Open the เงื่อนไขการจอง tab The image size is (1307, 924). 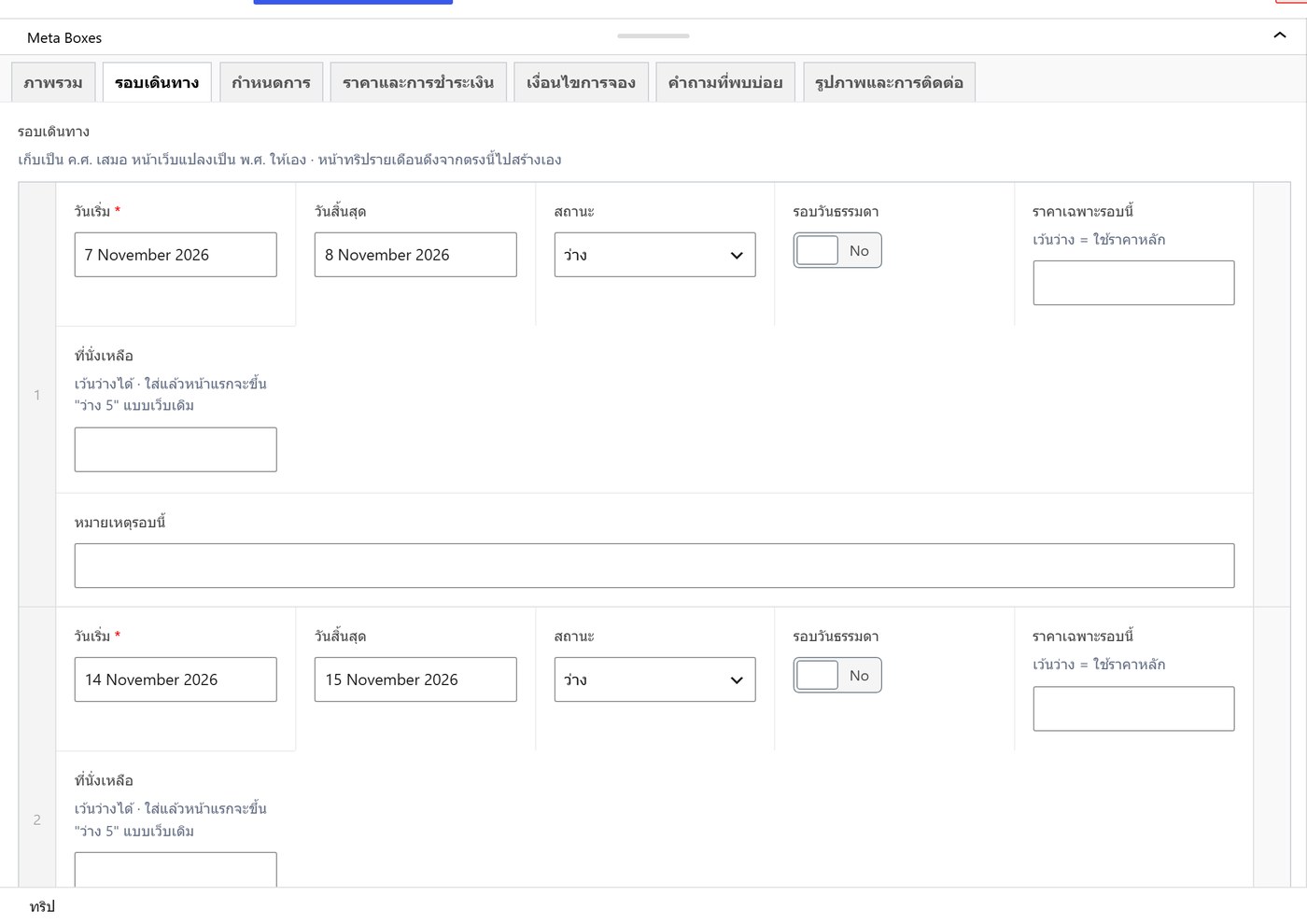[x=581, y=82]
